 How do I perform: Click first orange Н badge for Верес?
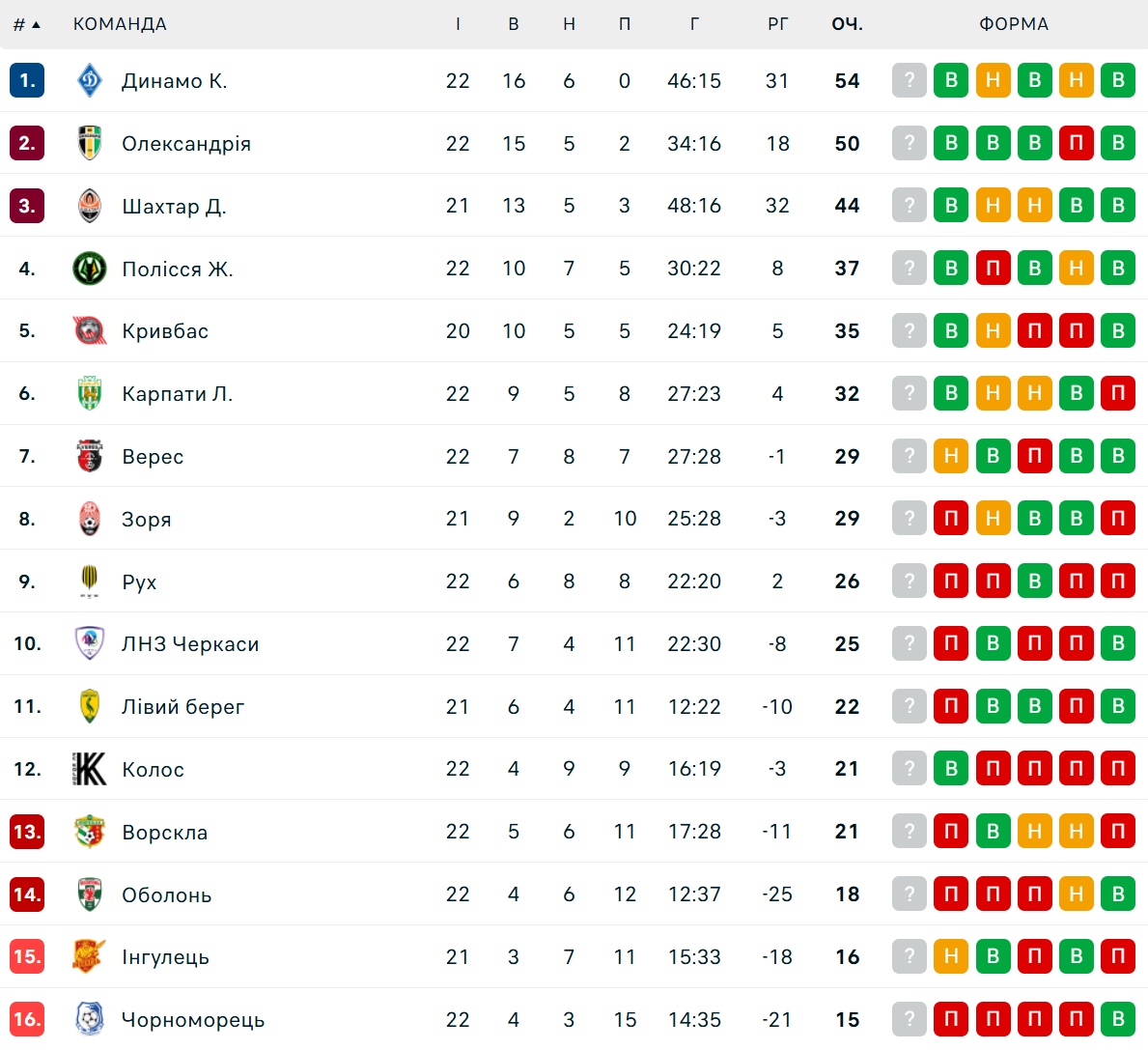[951, 456]
